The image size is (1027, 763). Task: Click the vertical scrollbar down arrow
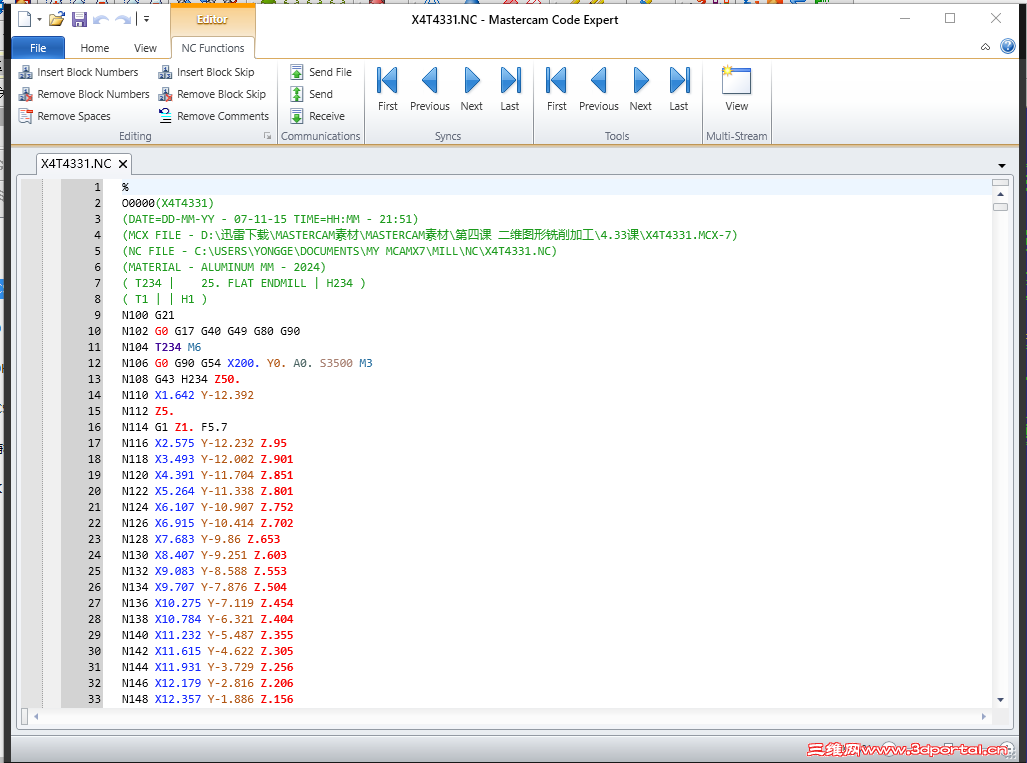click(x=1000, y=700)
